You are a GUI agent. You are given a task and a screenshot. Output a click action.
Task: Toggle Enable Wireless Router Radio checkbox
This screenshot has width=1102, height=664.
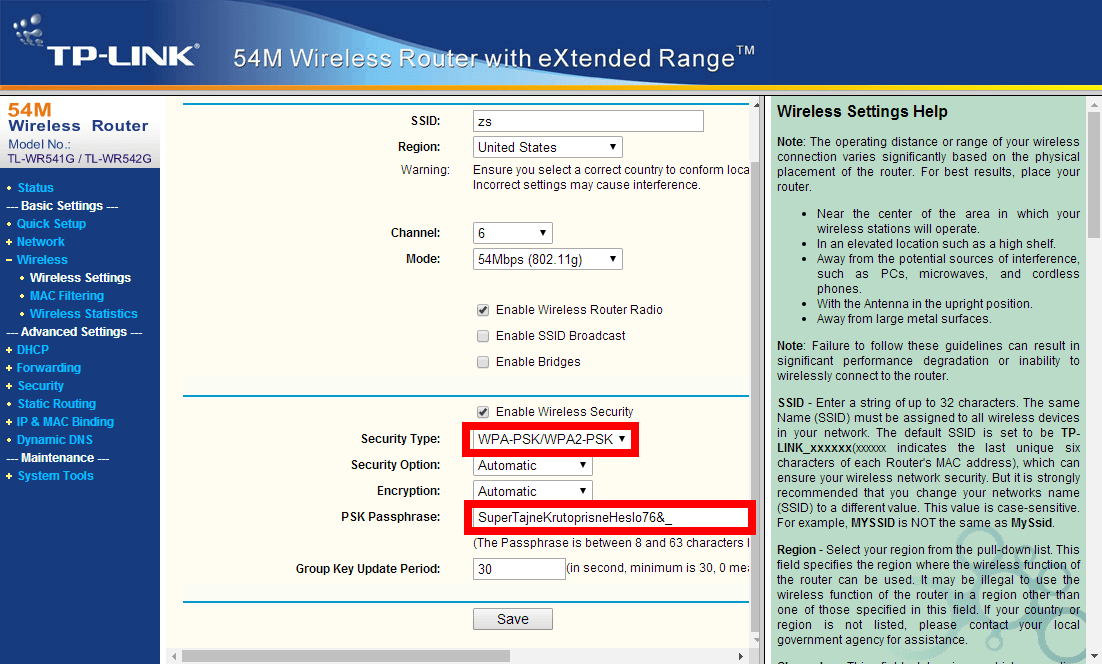tap(483, 310)
